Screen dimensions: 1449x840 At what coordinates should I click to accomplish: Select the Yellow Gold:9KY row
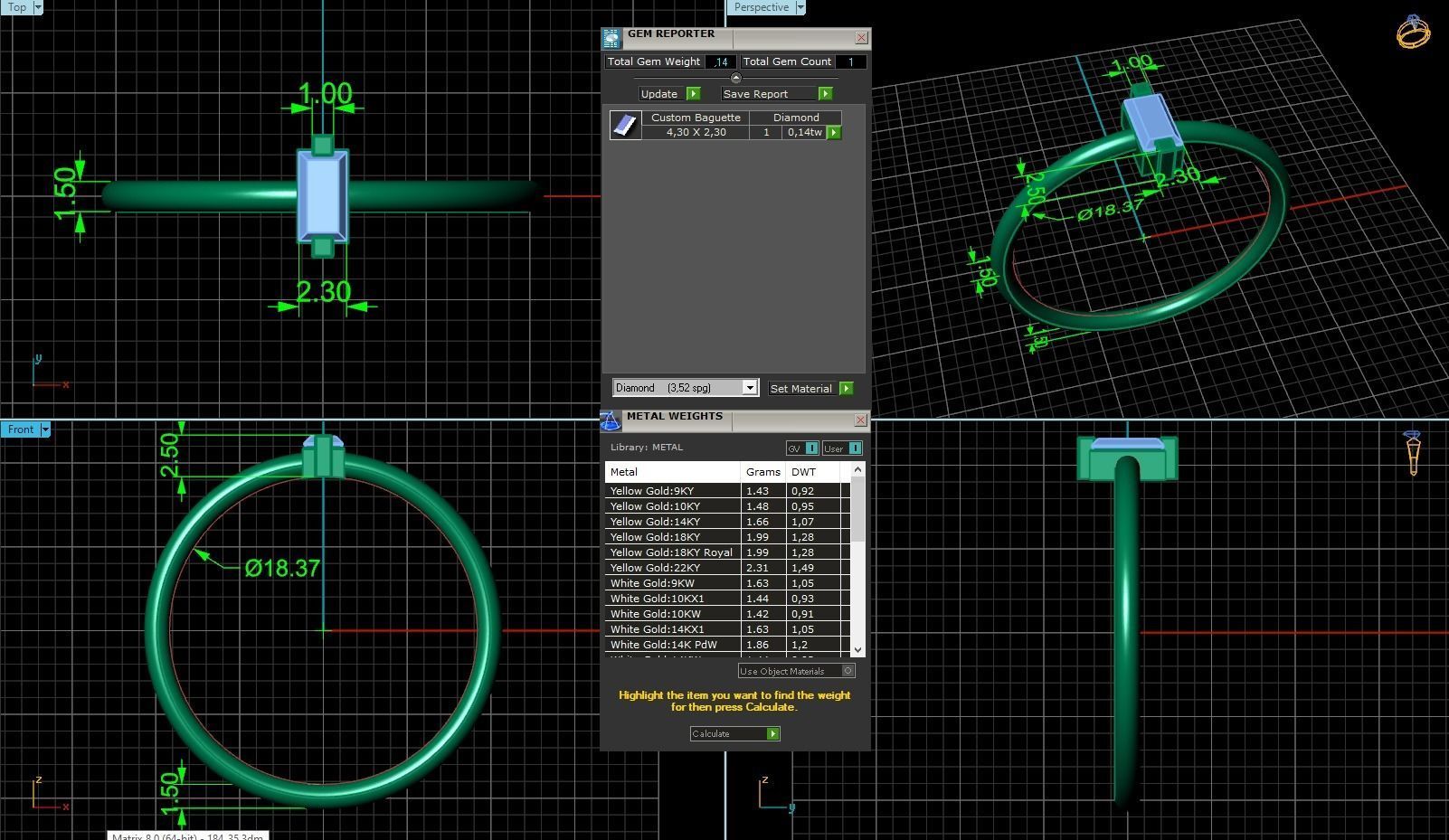(x=728, y=491)
